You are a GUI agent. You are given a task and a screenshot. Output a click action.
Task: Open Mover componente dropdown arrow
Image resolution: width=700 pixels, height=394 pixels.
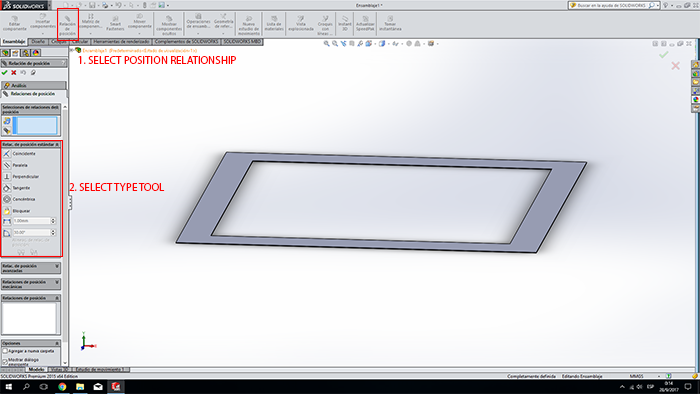pos(140,34)
